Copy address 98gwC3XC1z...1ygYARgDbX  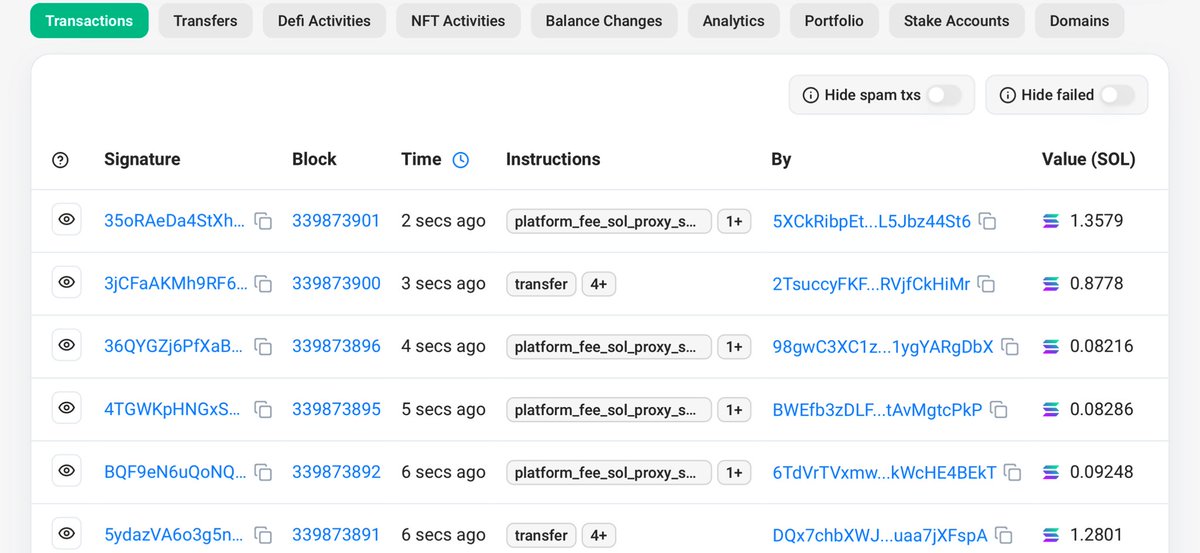(1010, 347)
